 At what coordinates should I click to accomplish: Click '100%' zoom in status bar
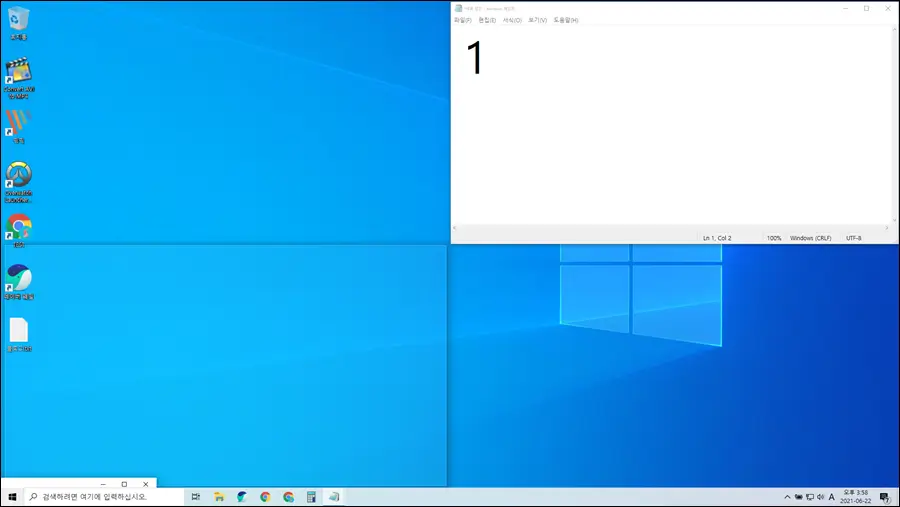[774, 238]
